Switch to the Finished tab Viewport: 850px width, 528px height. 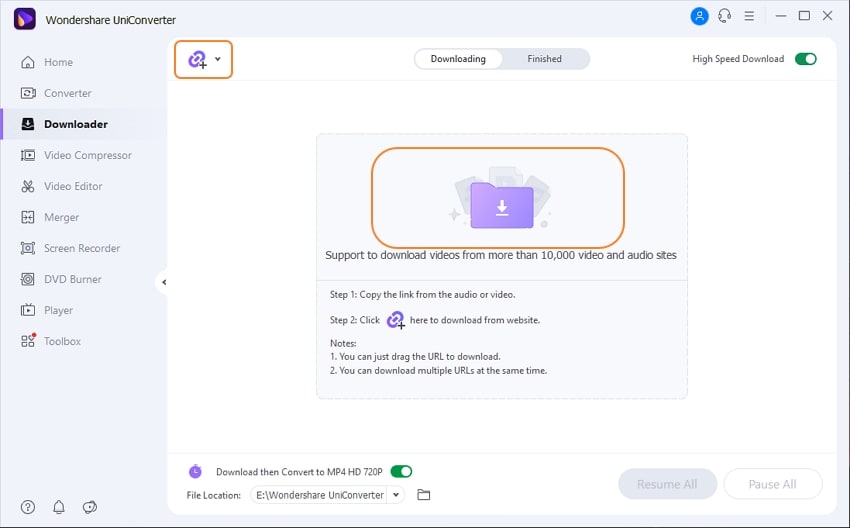coord(544,59)
